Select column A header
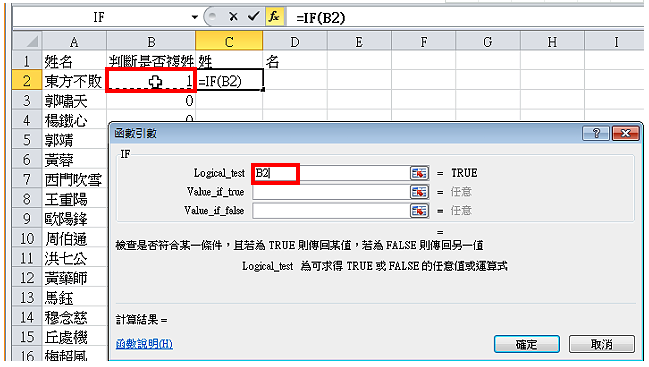Image resolution: width=649 pixels, height=367 pixels. pos(74,42)
